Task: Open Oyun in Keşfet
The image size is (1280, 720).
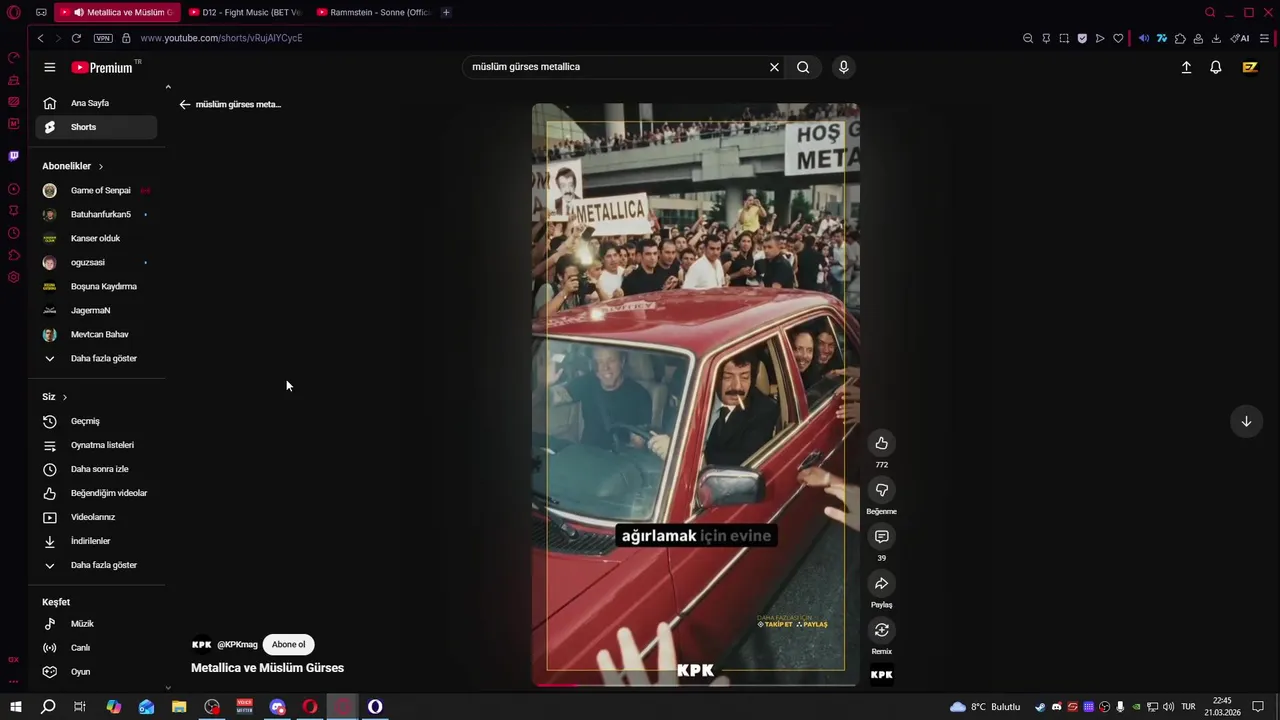Action: (96, 672)
